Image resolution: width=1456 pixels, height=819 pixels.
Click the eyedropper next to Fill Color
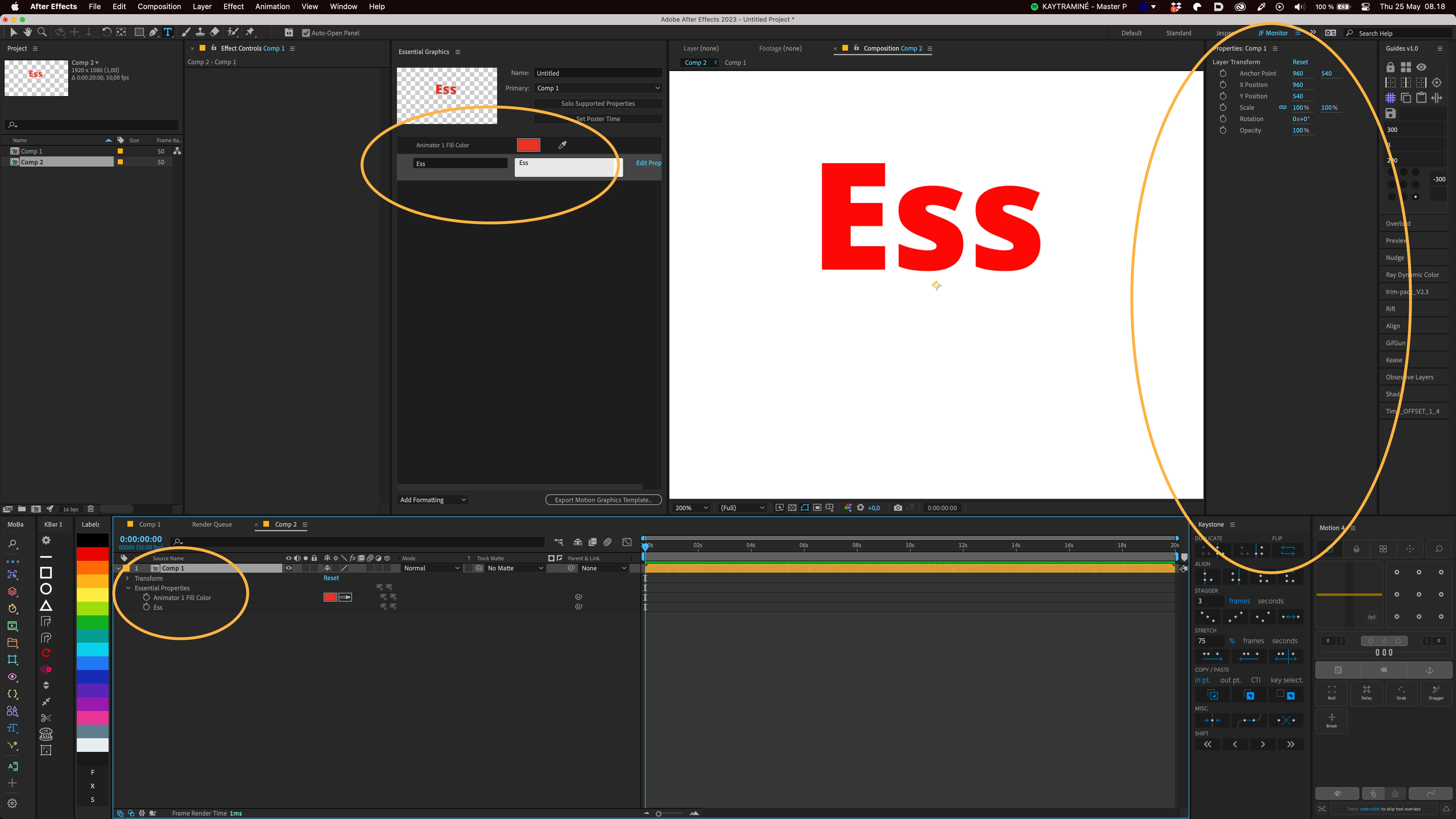562,145
